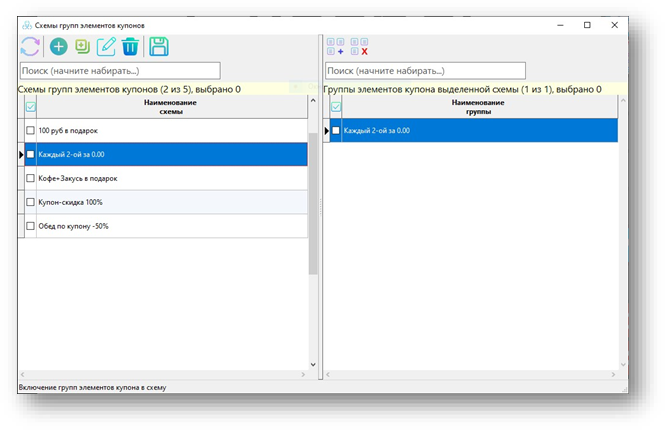Check the box next to 'Обед по купону -50%'
The image size is (665, 430).
[30, 226]
